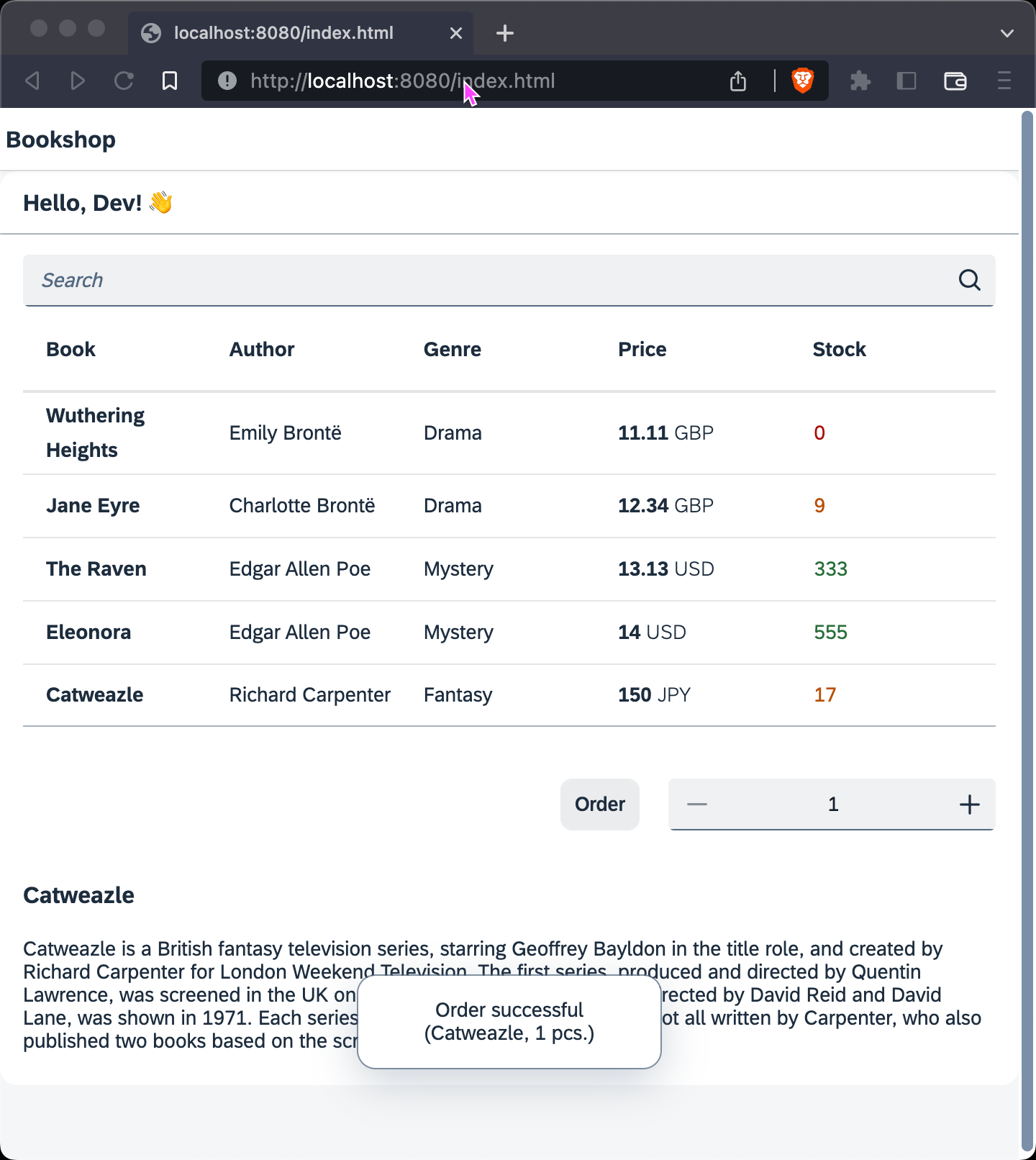Click the Book column header
The image size is (1036, 1160).
point(71,349)
